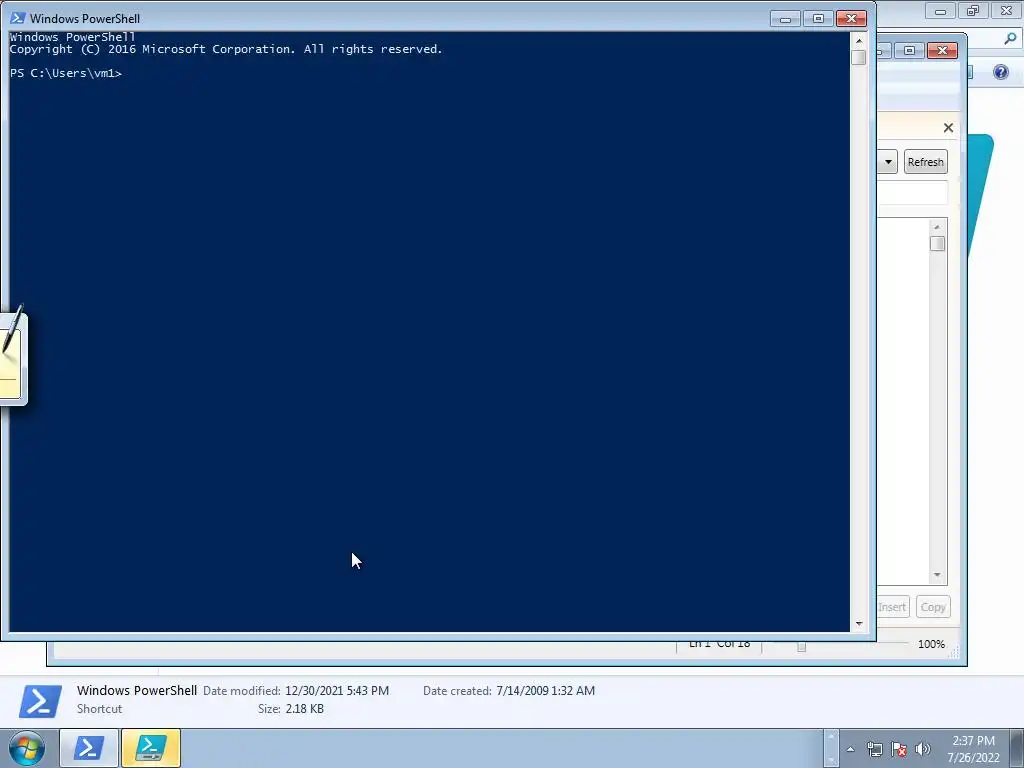The image size is (1024, 768).
Task: Click the 'Shortcut' type label
Action: [x=99, y=709]
